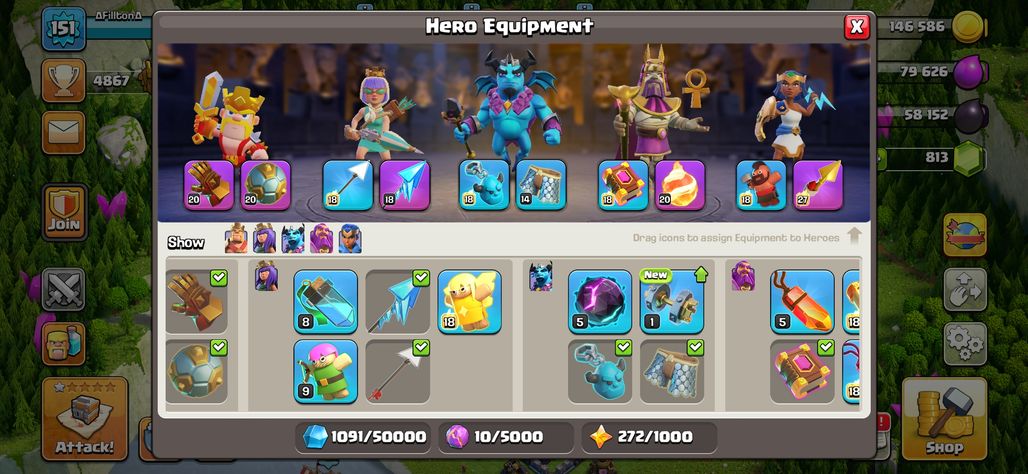The image size is (1028, 474).
Task: Open the level 8 Healer Puppet vial equipment
Action: [x=326, y=302]
